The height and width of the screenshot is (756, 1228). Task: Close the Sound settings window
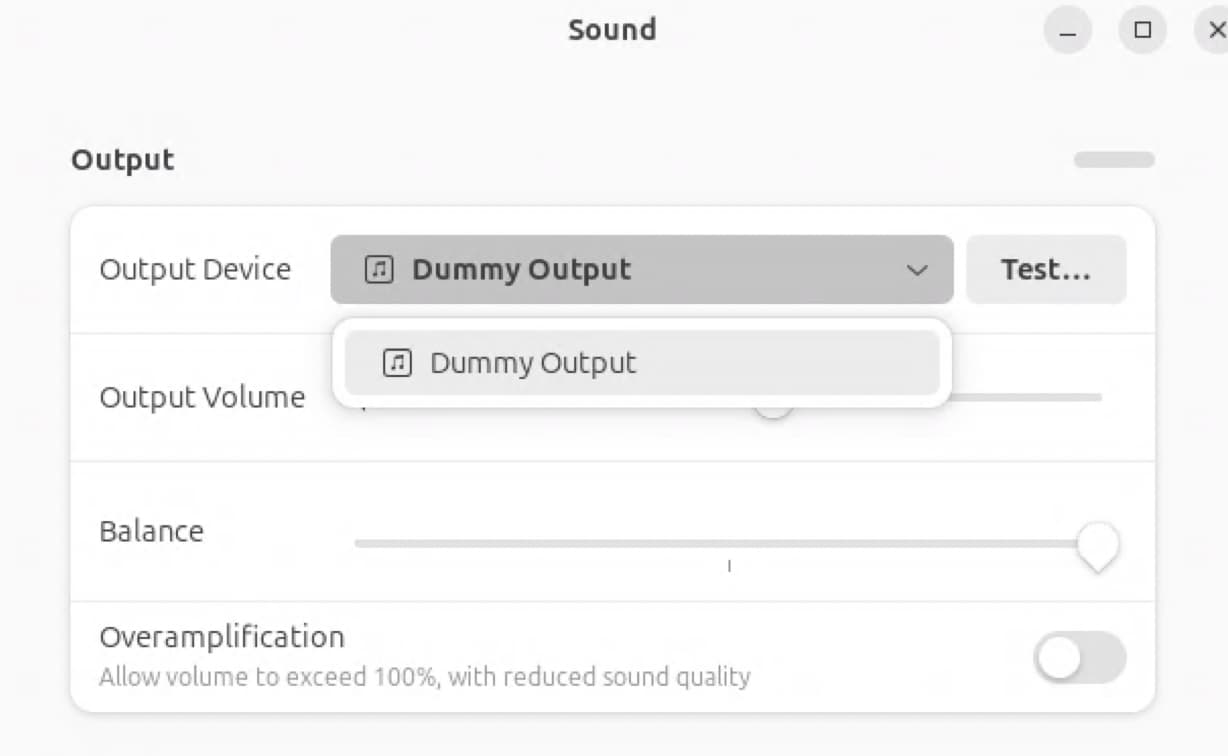point(1215,31)
